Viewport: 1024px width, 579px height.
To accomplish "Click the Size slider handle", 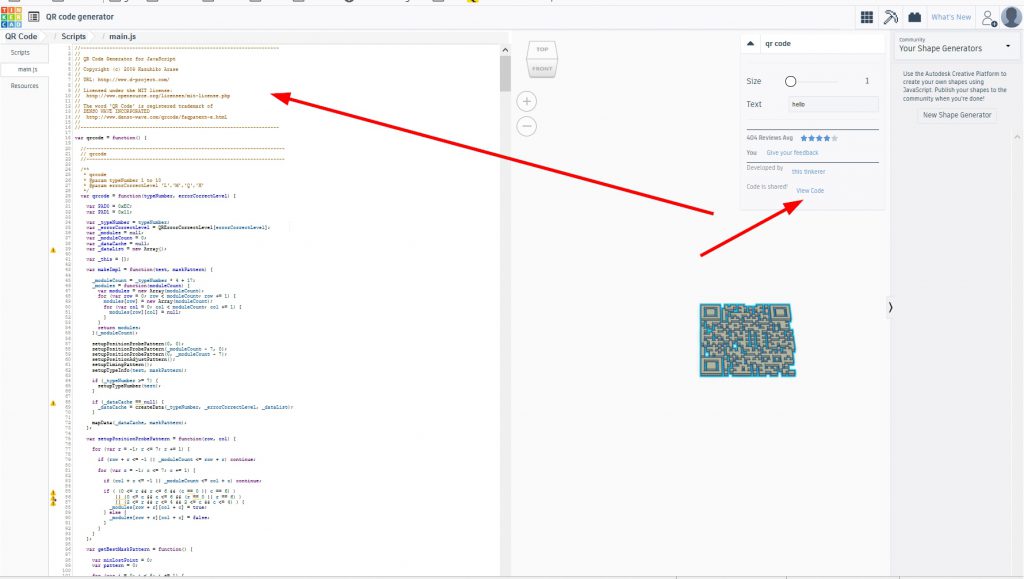I will pos(790,81).
